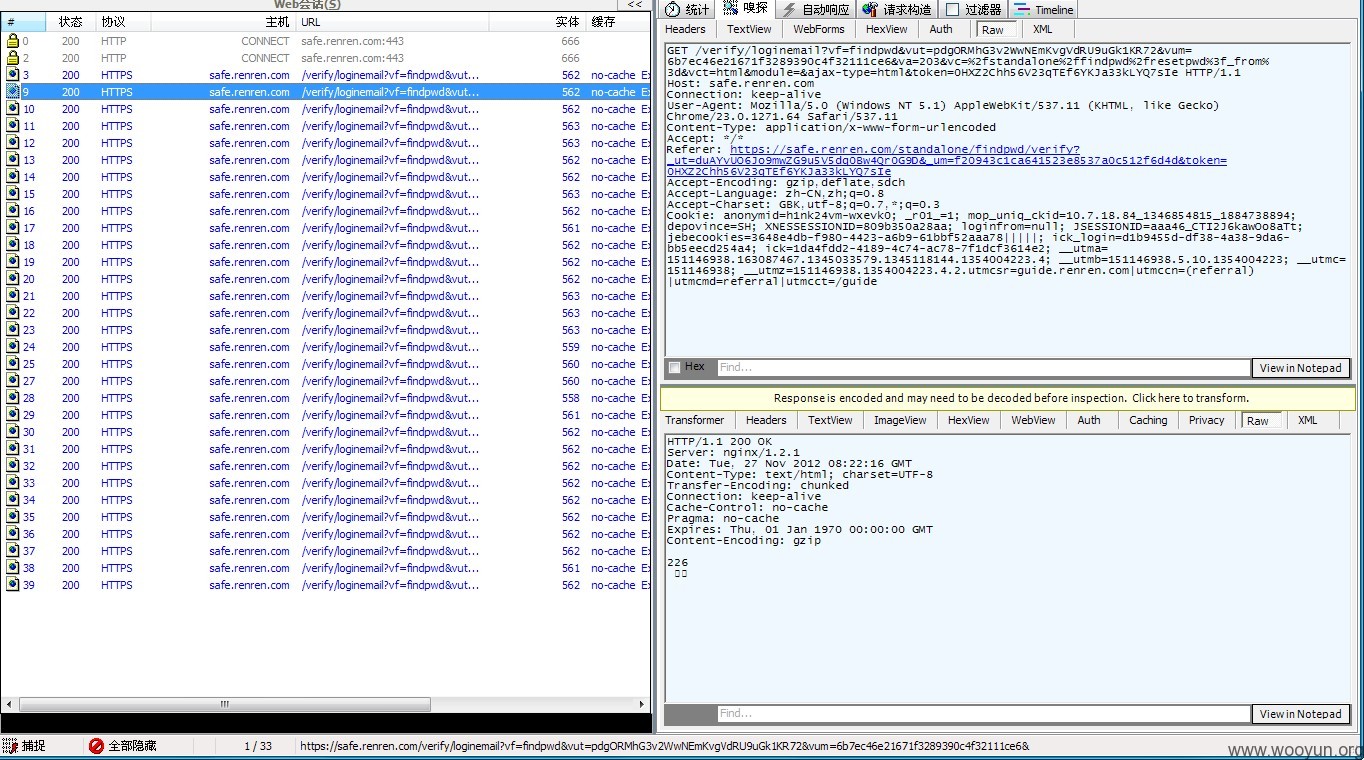Viewport: 1364px width, 760px height.
Task: Select session 28 body size 558
Action: click(570, 398)
